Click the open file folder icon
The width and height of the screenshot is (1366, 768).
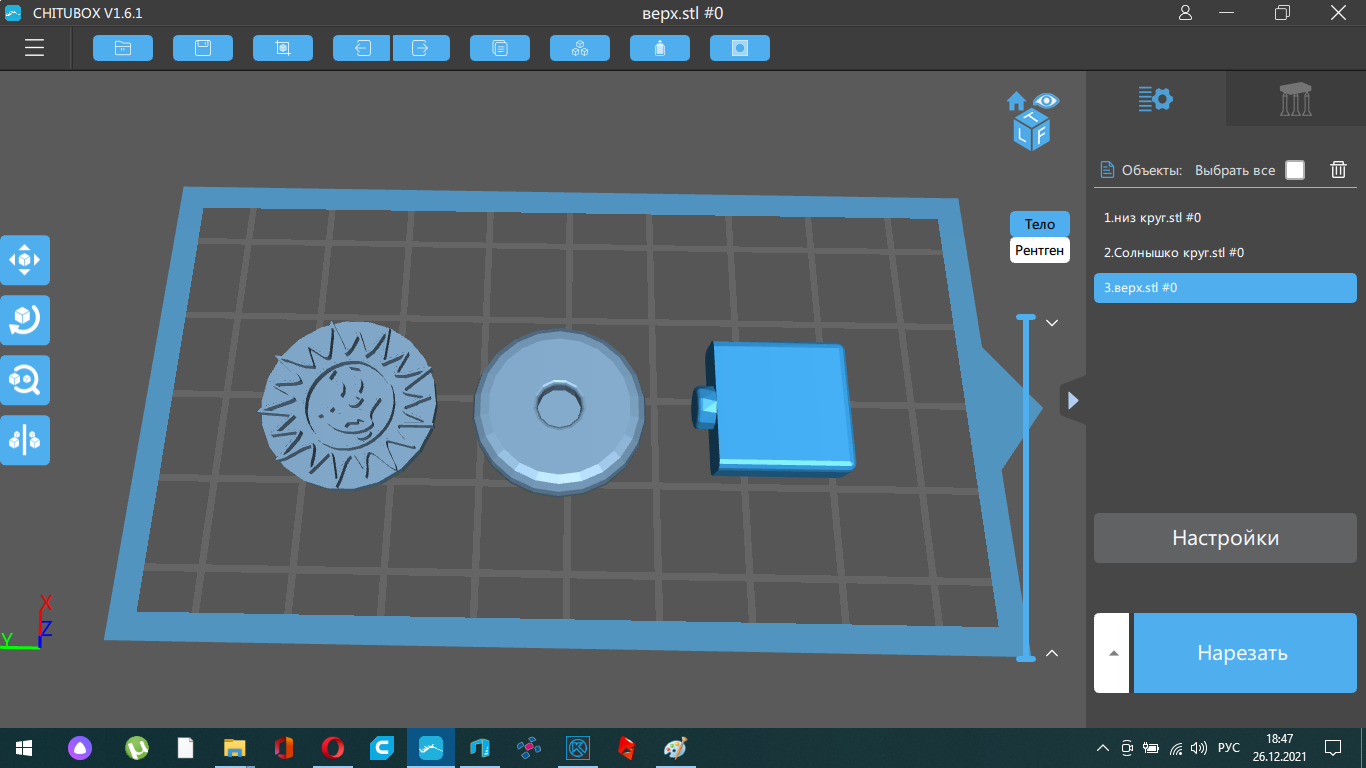(123, 48)
